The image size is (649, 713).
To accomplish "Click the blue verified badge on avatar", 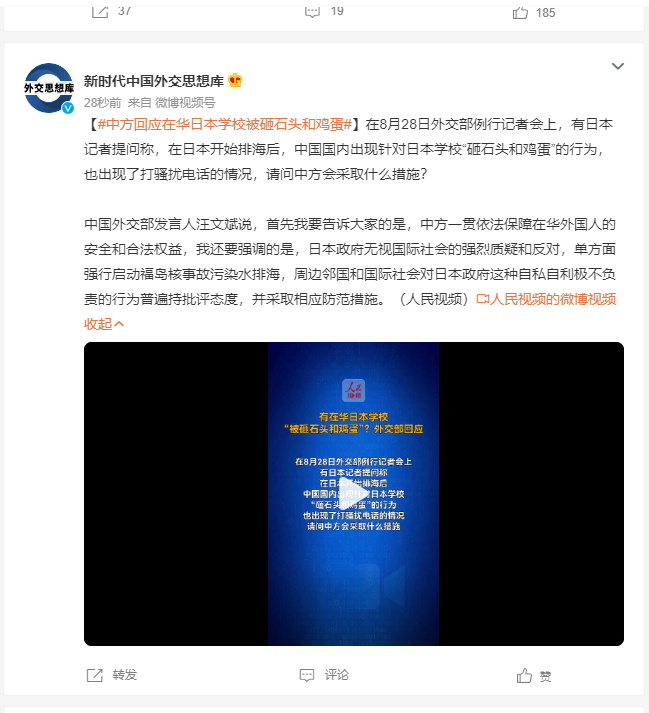I will pos(68,108).
